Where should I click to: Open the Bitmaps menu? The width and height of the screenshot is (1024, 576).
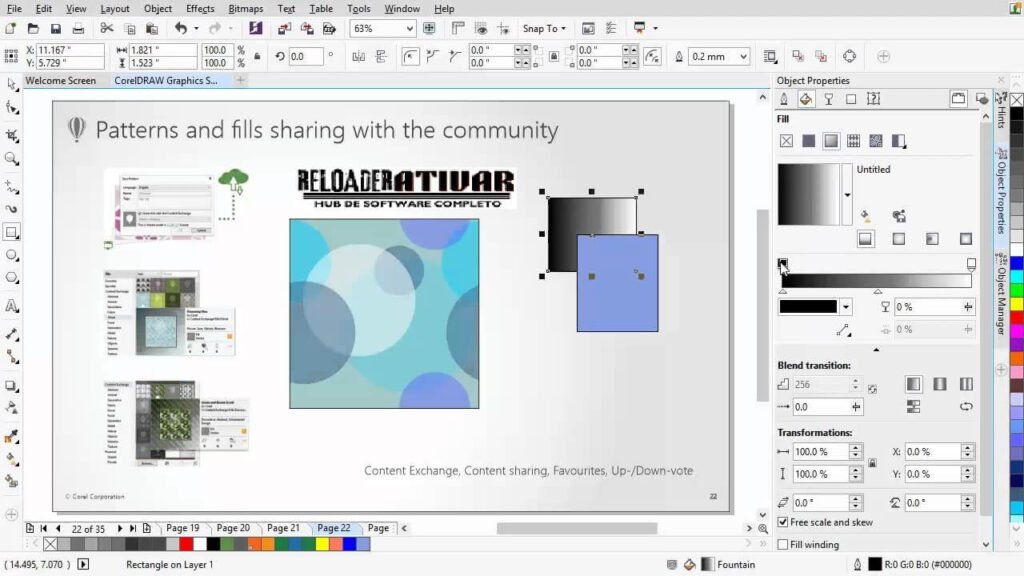tap(246, 8)
